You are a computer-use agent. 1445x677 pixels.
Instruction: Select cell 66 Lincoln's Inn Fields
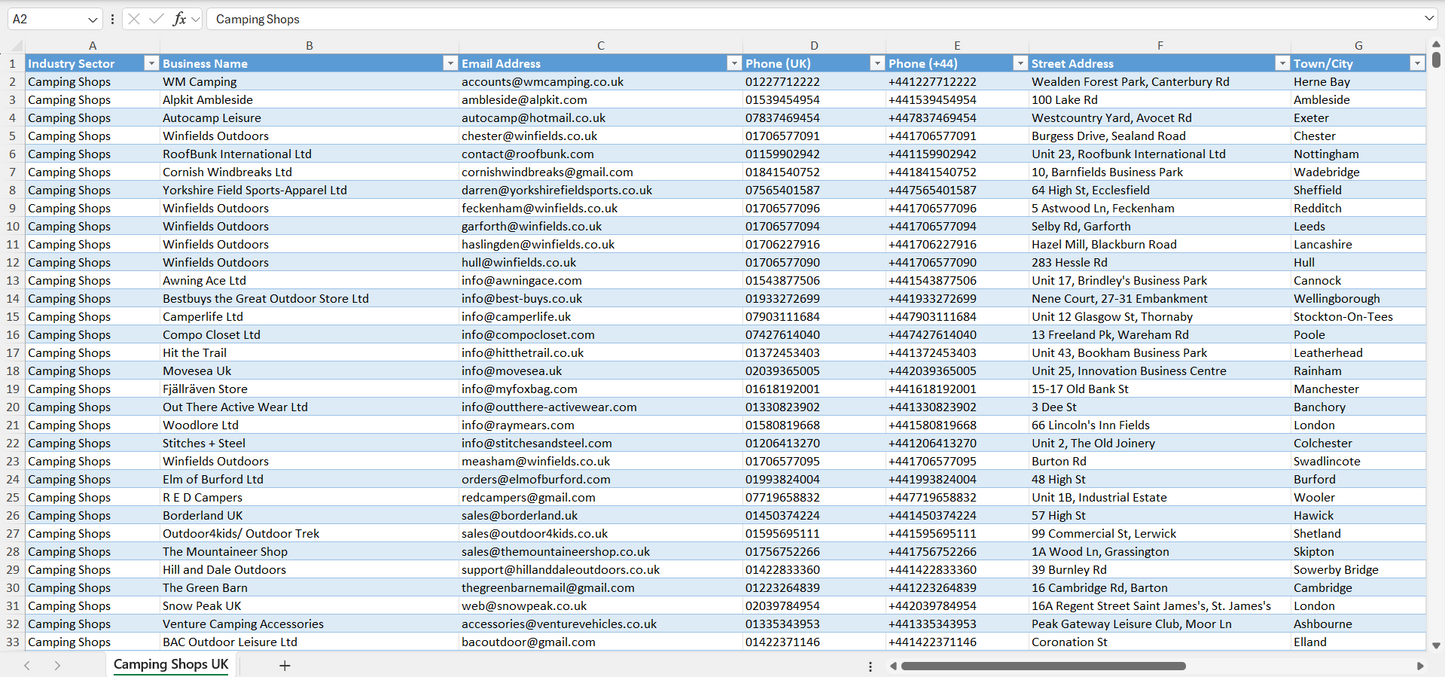(x=1160, y=425)
